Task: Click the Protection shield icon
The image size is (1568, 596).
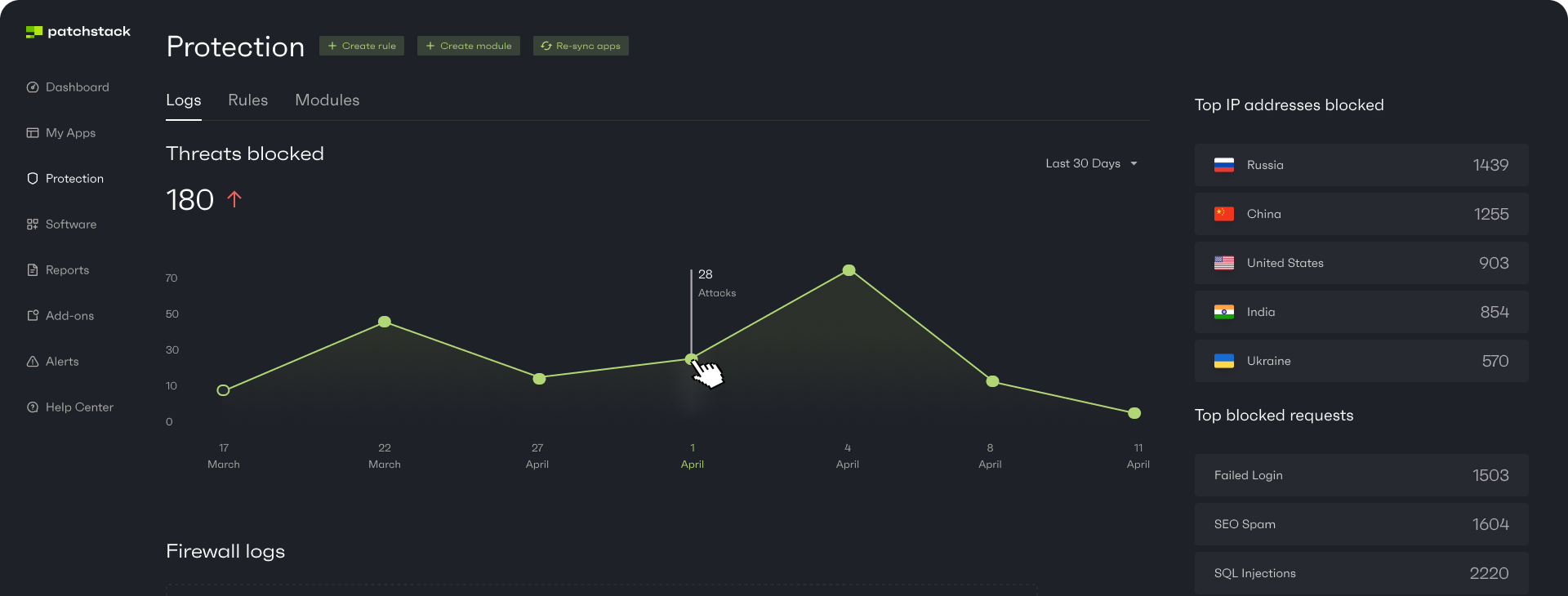Action: click(x=33, y=179)
